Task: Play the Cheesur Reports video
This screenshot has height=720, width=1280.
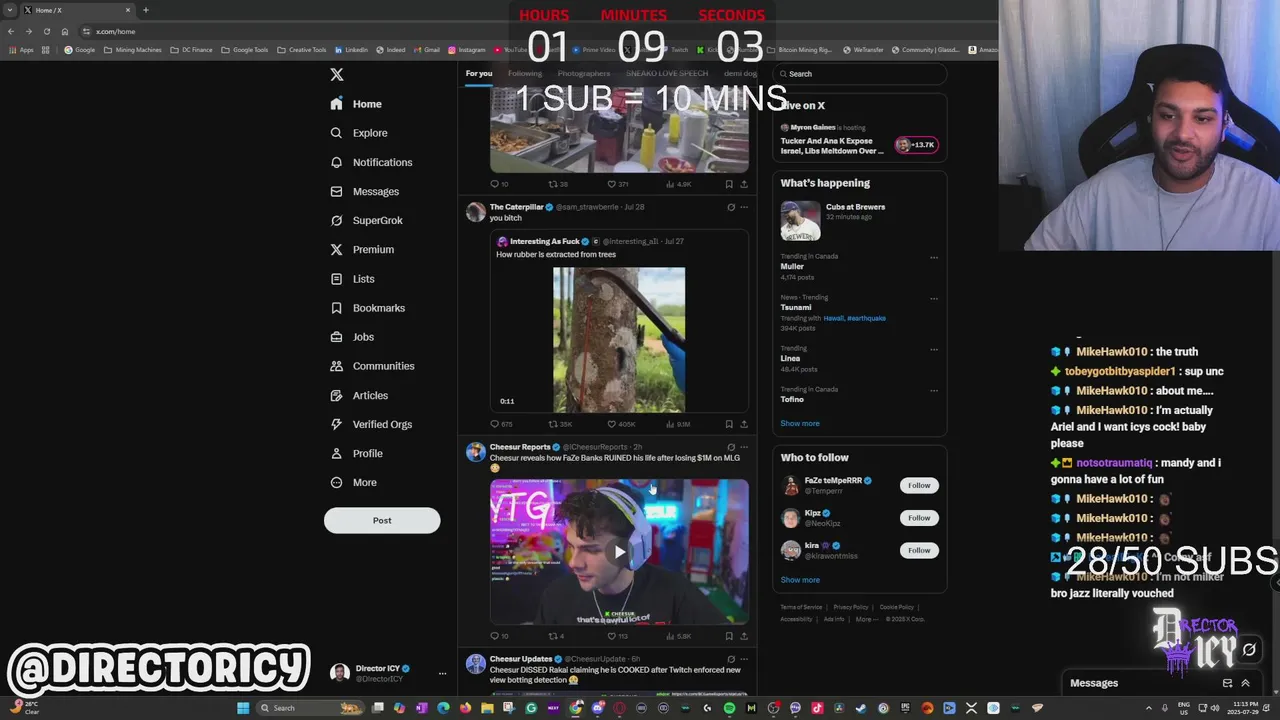Action: pyautogui.click(x=619, y=552)
